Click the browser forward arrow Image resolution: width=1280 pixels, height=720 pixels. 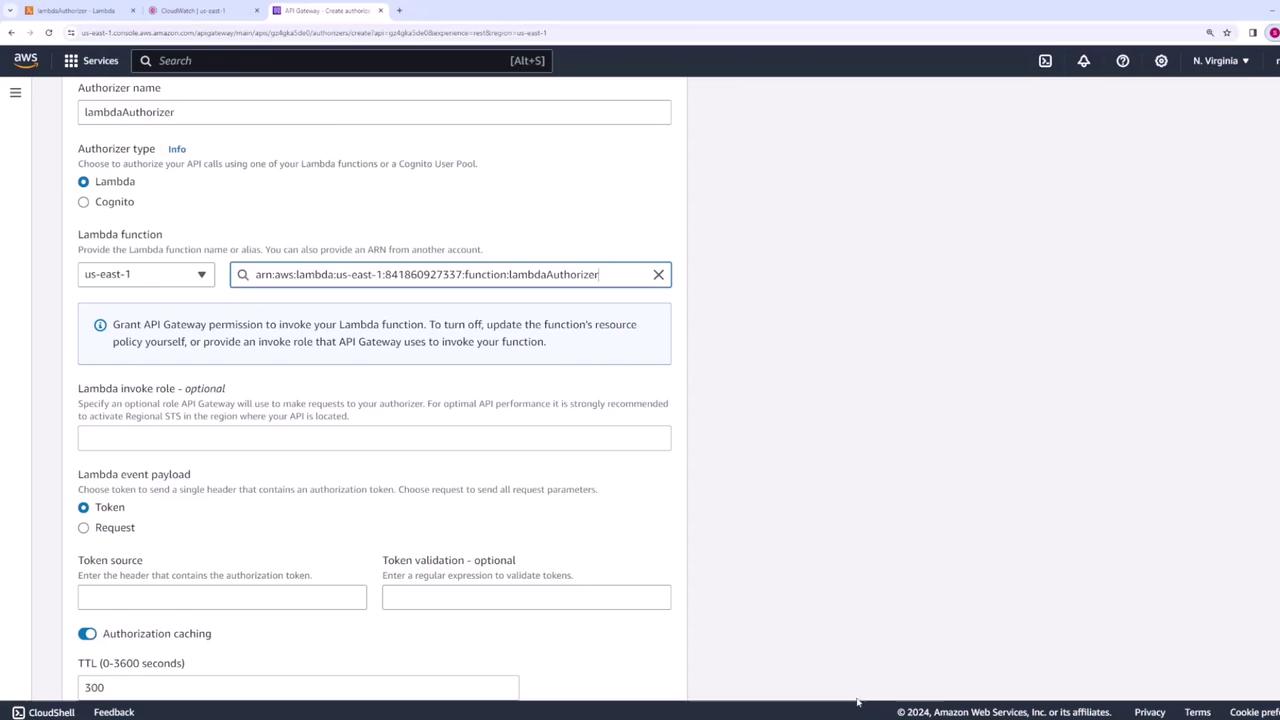pos(30,33)
